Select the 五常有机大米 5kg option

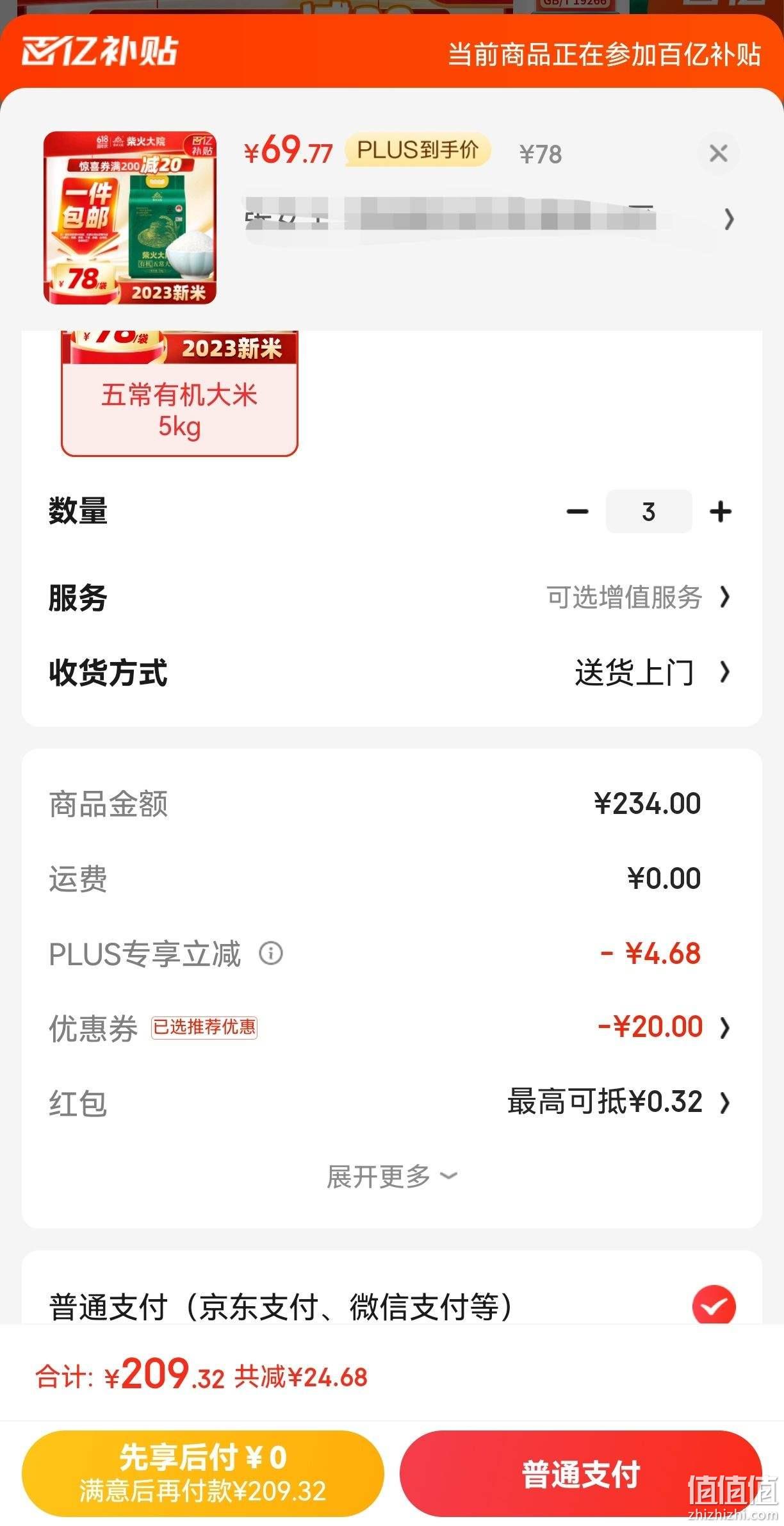click(179, 394)
